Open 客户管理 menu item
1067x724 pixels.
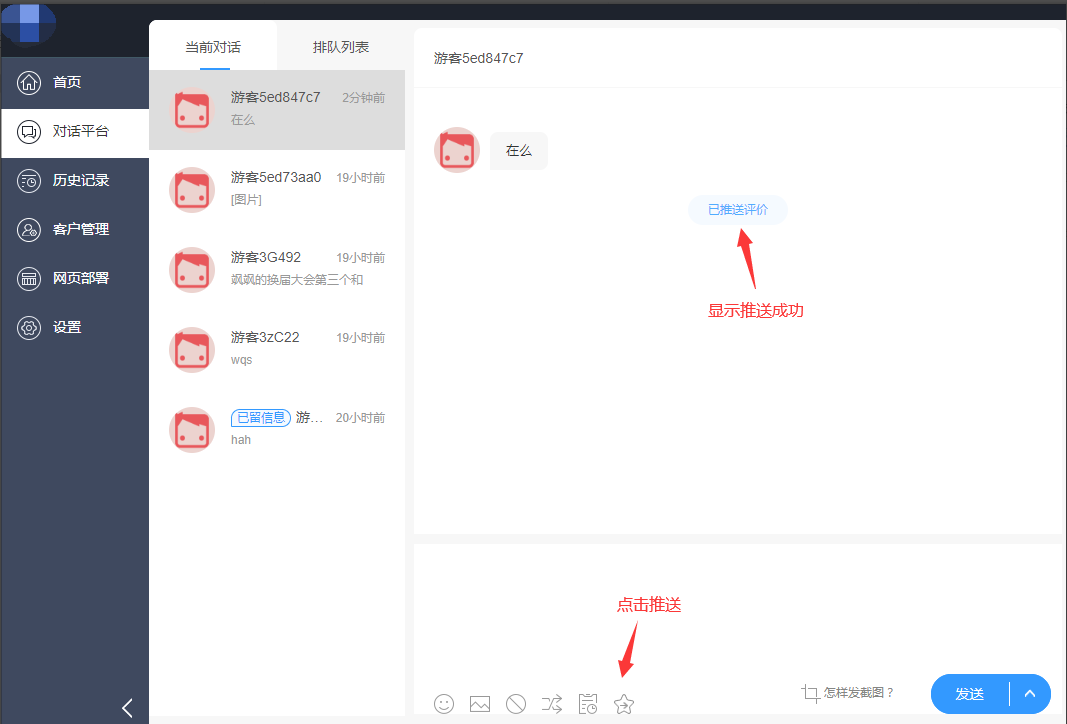coord(75,229)
